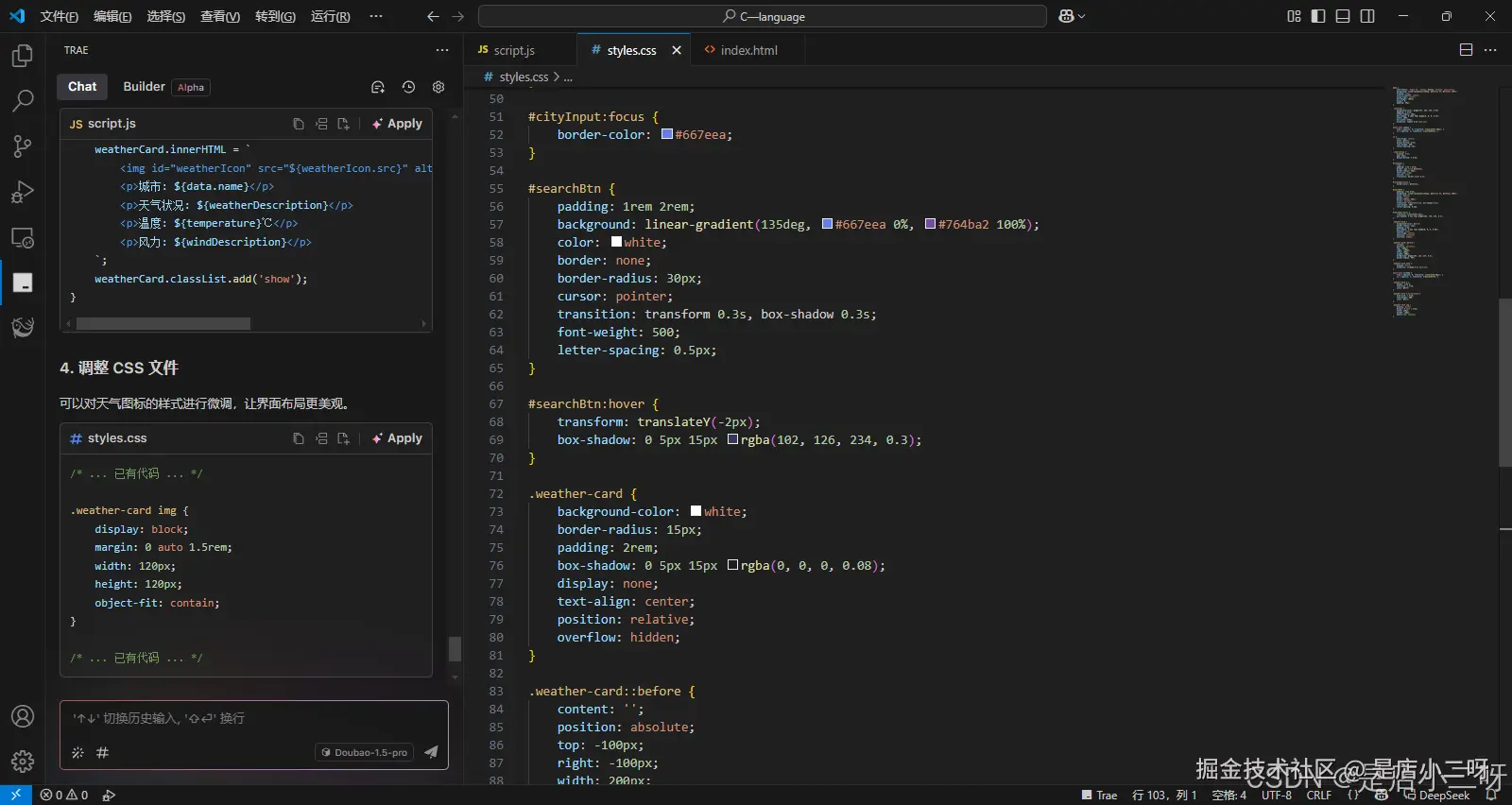Viewport: 1512px width, 805px height.
Task: Switch to Builder mode
Action: pyautogui.click(x=144, y=87)
